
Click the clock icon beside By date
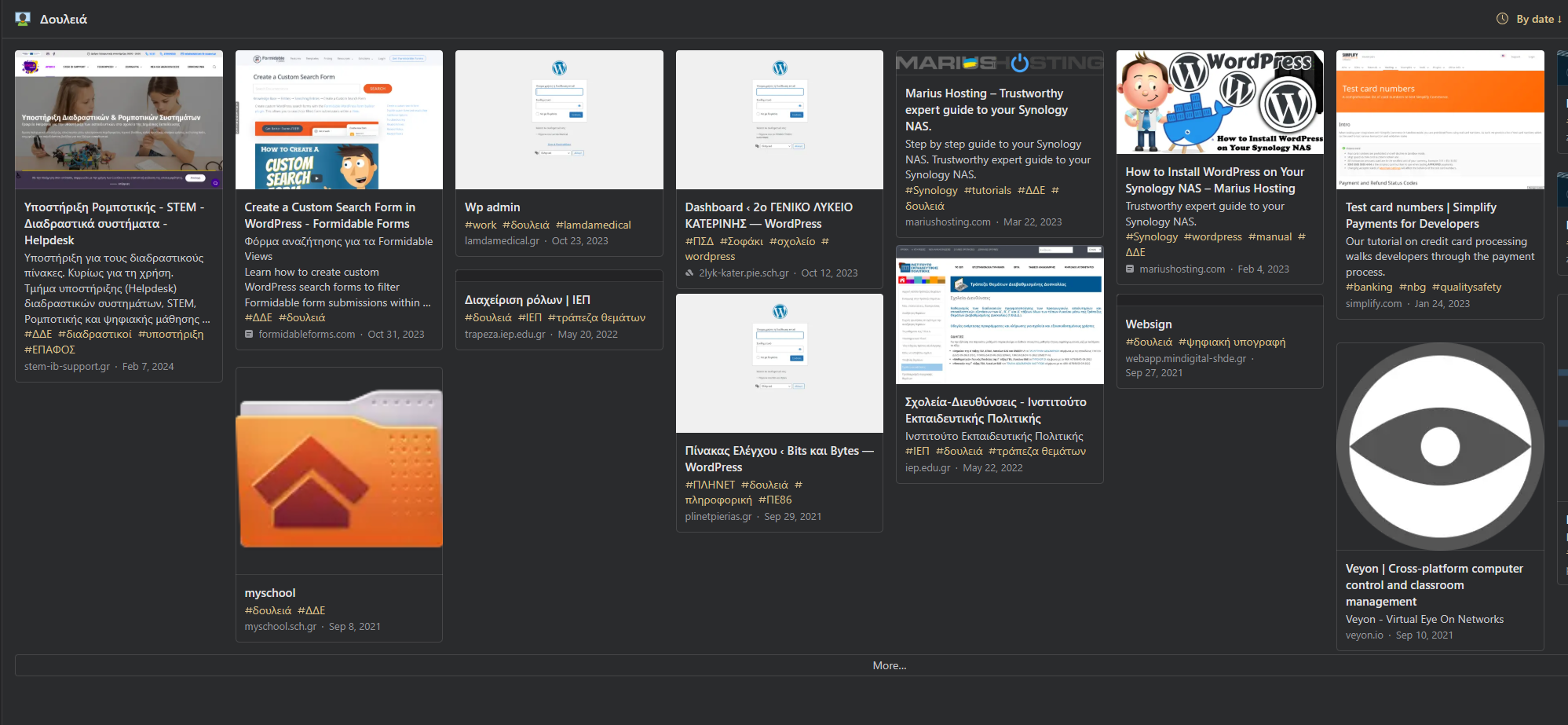click(1502, 19)
